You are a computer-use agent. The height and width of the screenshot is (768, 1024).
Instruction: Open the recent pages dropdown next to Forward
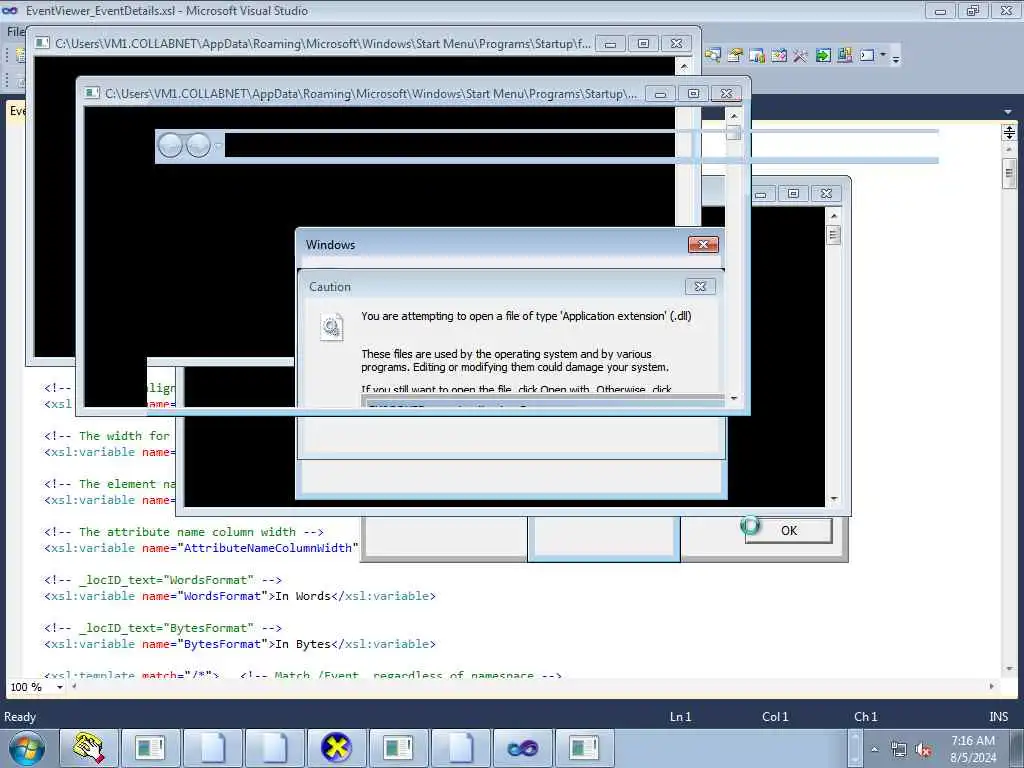tap(219, 145)
